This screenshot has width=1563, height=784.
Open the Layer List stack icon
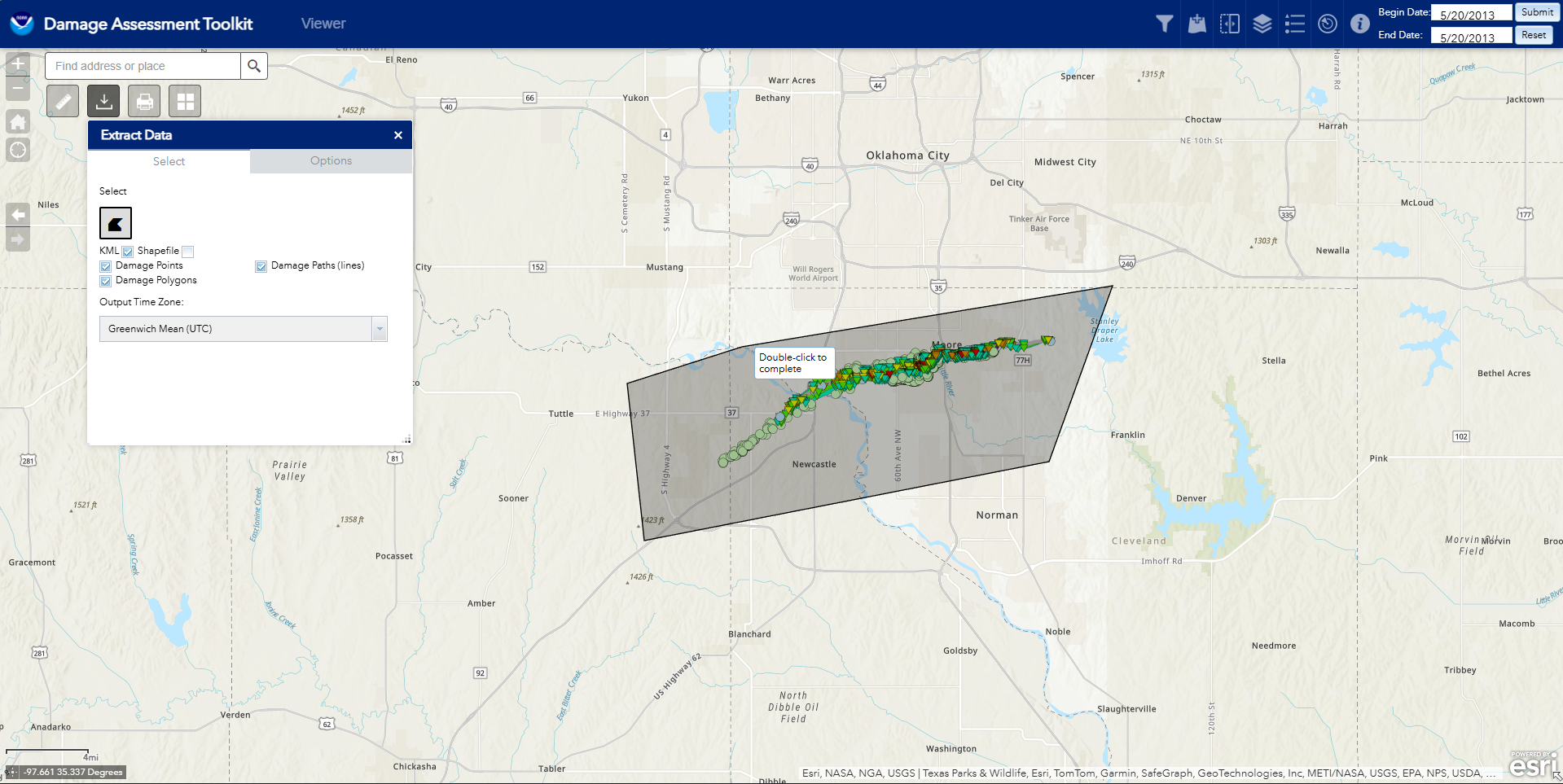tap(1262, 24)
